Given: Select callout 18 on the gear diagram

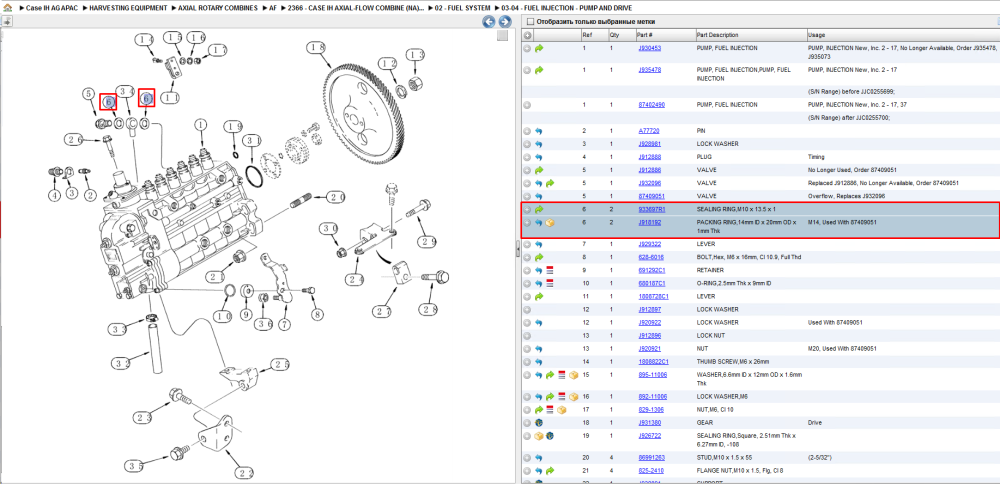Looking at the screenshot, I should 316,47.
